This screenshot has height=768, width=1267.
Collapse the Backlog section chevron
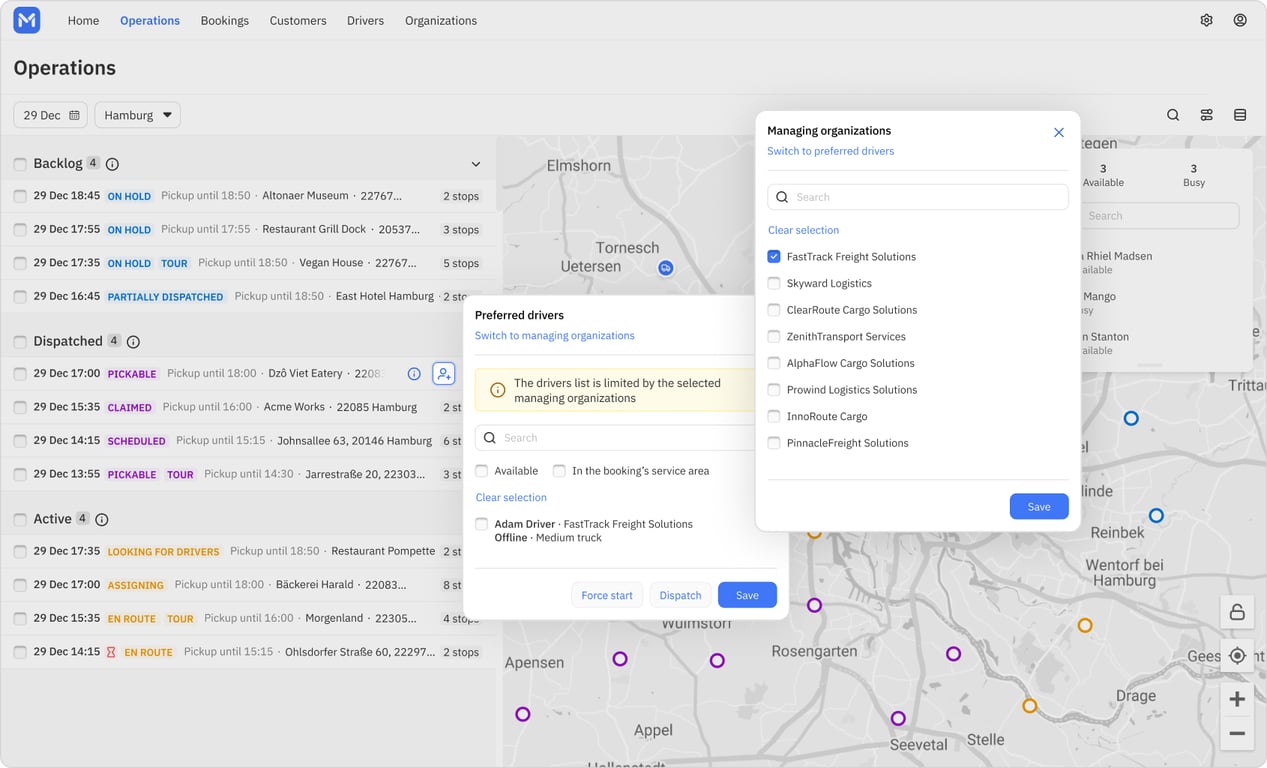(476, 164)
